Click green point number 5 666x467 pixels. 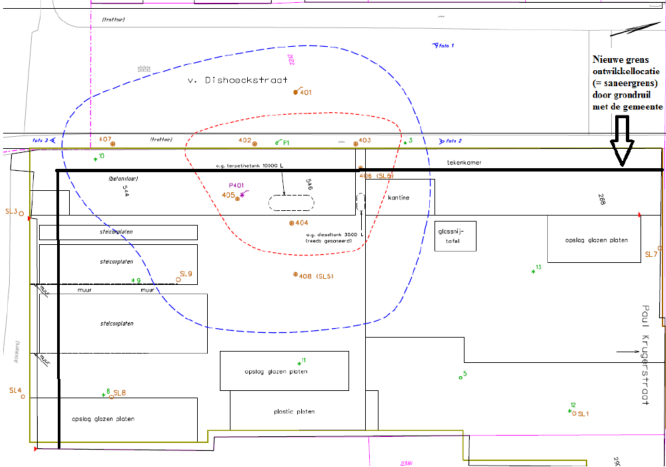465,374
